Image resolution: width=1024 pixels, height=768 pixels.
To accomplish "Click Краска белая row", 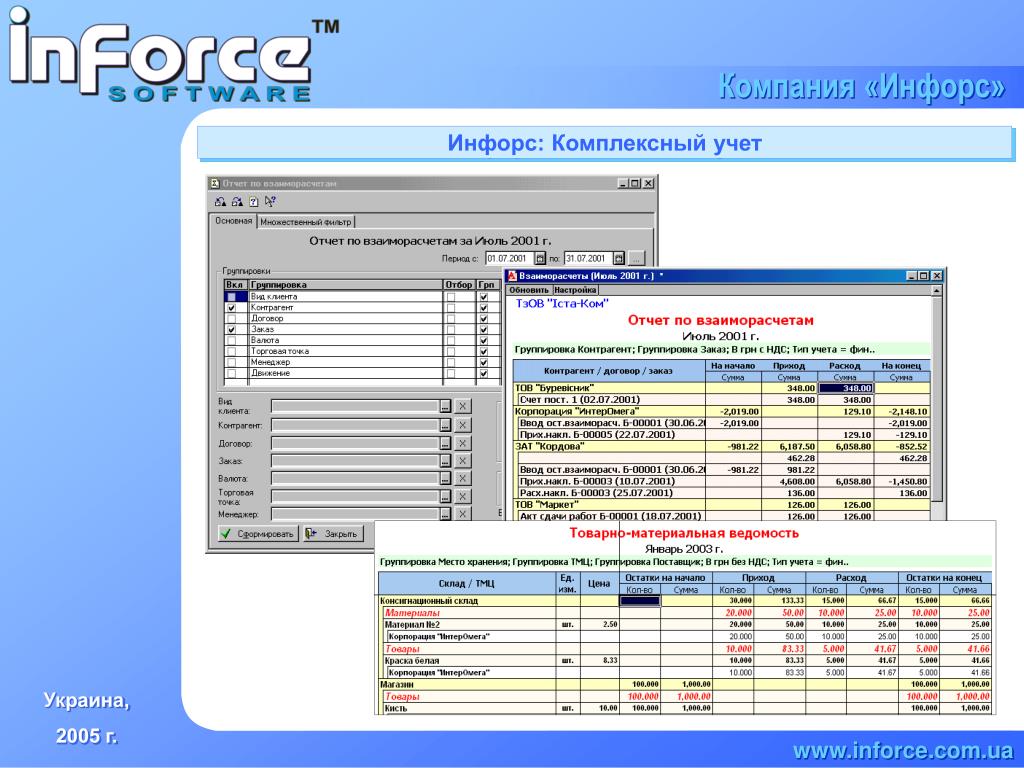I will pos(685,660).
